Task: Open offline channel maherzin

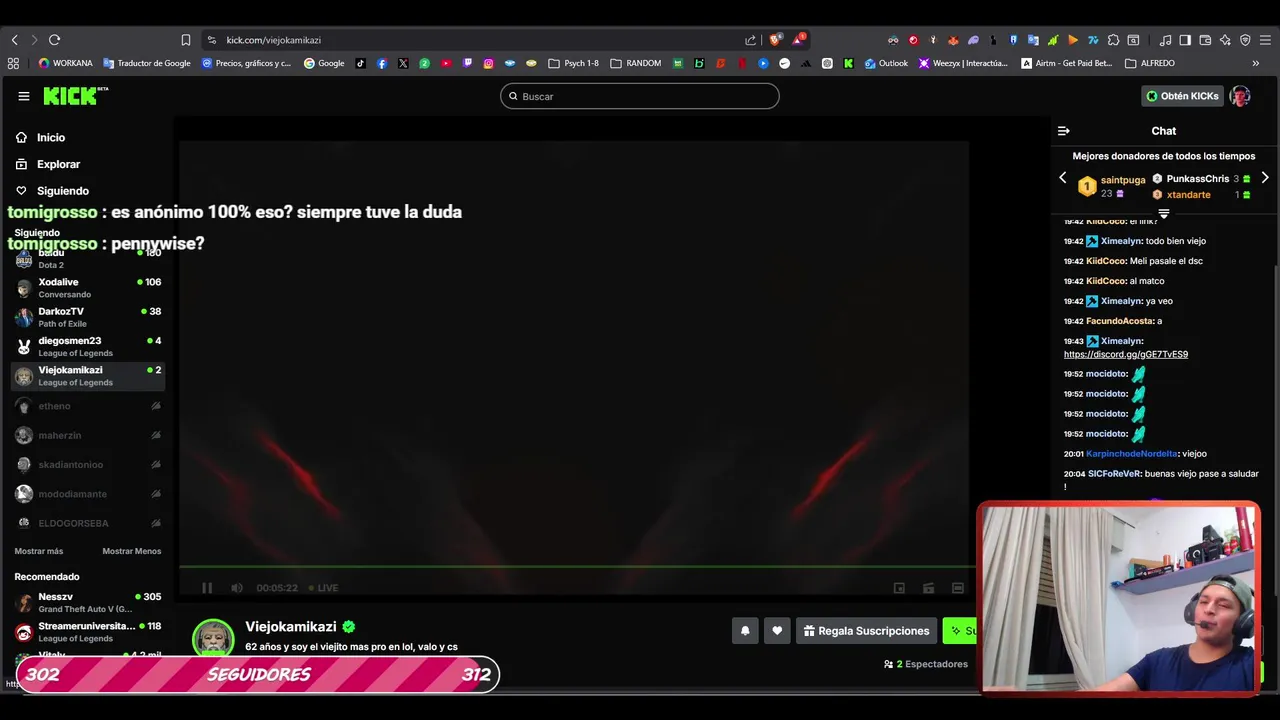Action: click(88, 435)
